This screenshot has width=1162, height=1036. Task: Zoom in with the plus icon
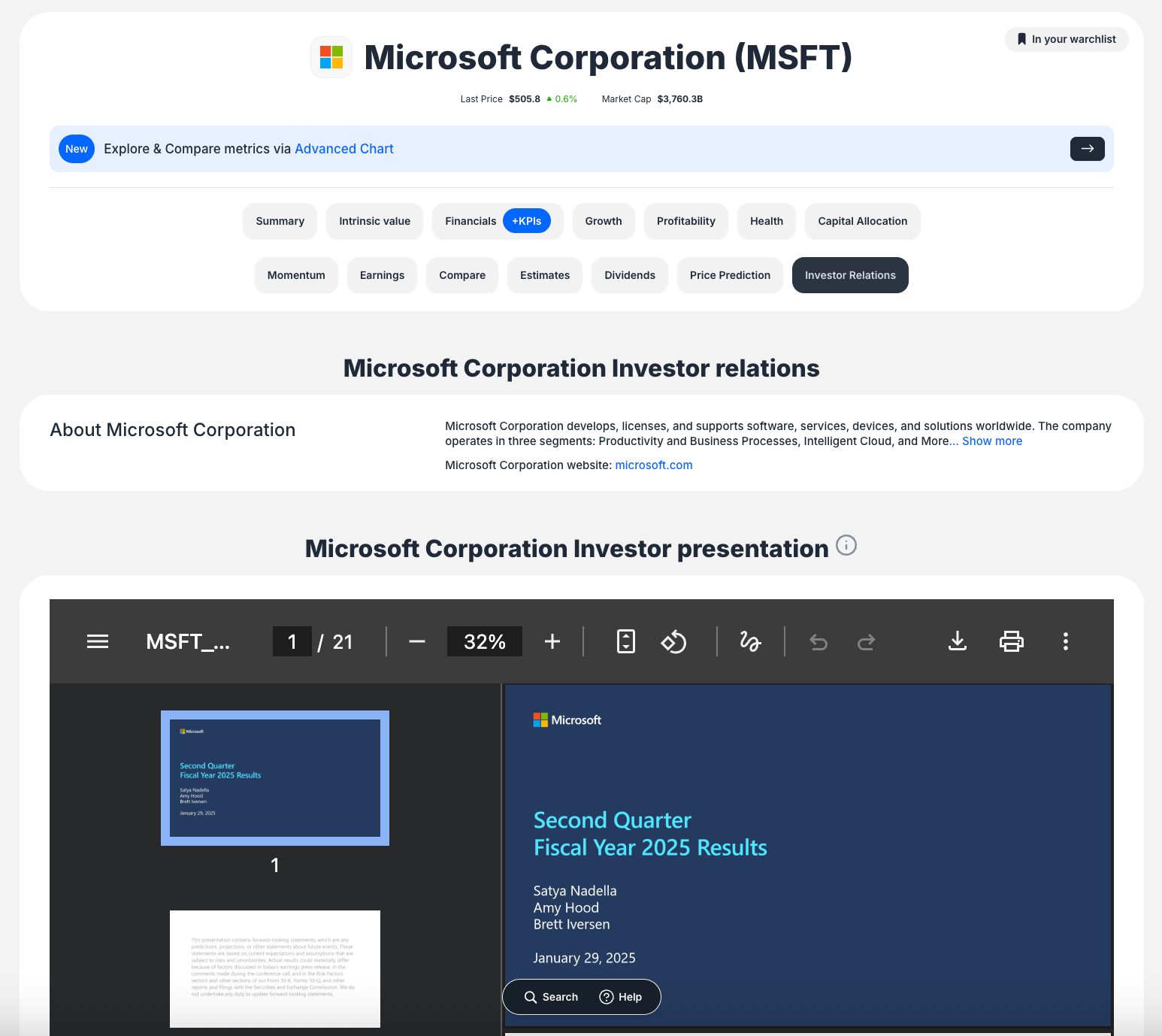coord(552,641)
